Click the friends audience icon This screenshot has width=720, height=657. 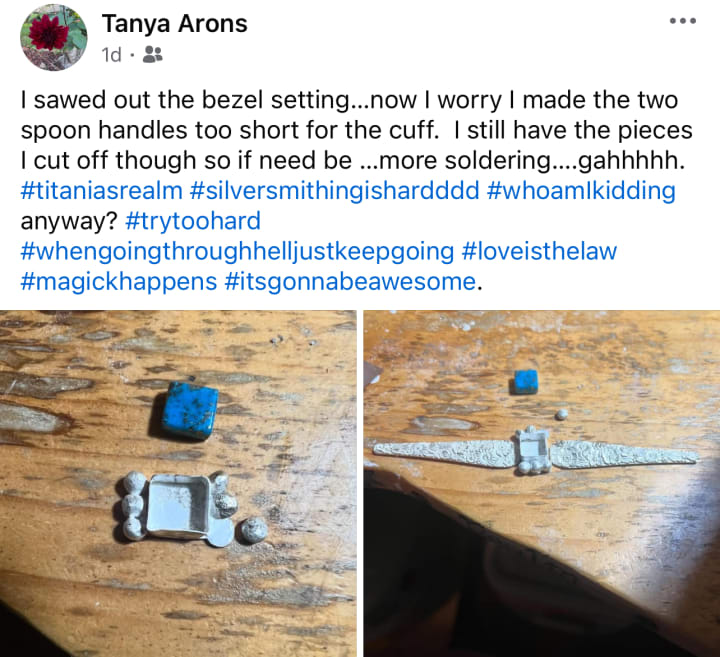coord(152,54)
